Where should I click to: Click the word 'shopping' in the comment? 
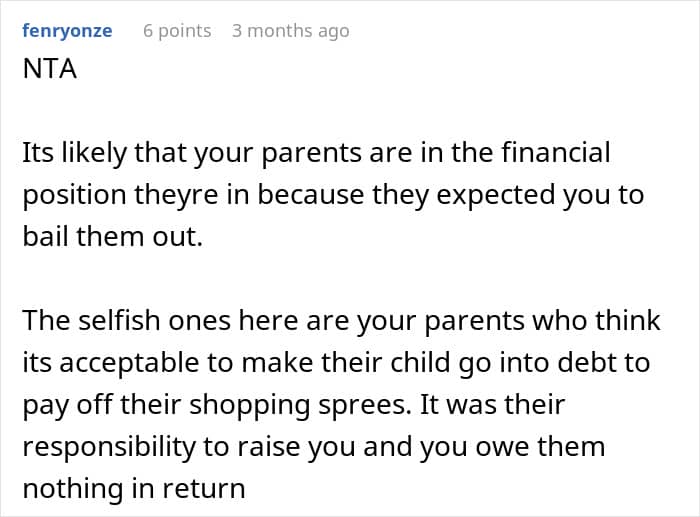[250, 405]
